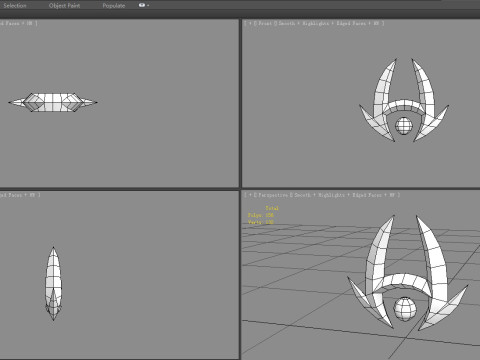
Task: Click the Verts count statistic in Perspective viewport
Action: tap(261, 222)
